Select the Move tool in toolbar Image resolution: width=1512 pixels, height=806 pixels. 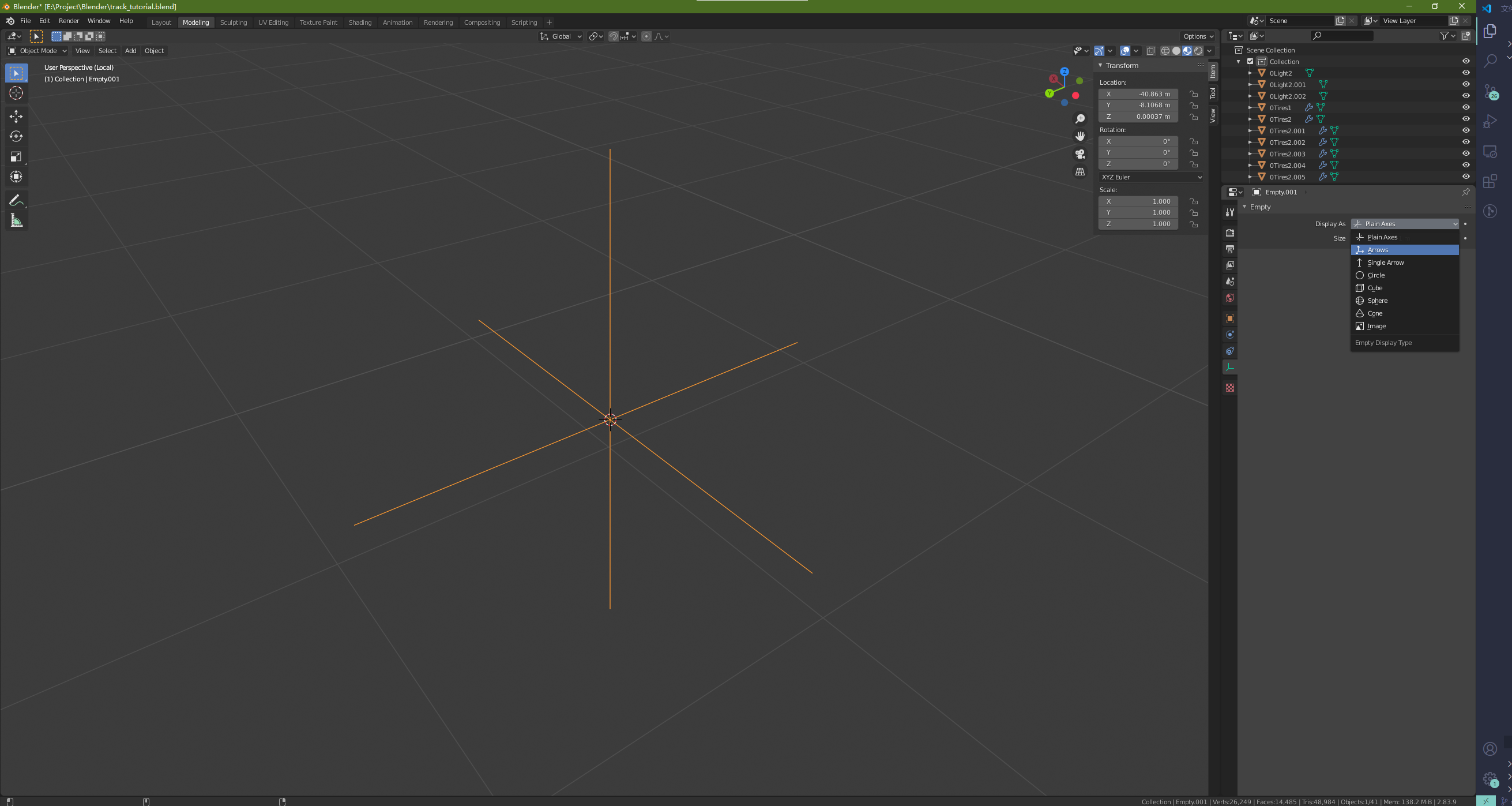(16, 117)
